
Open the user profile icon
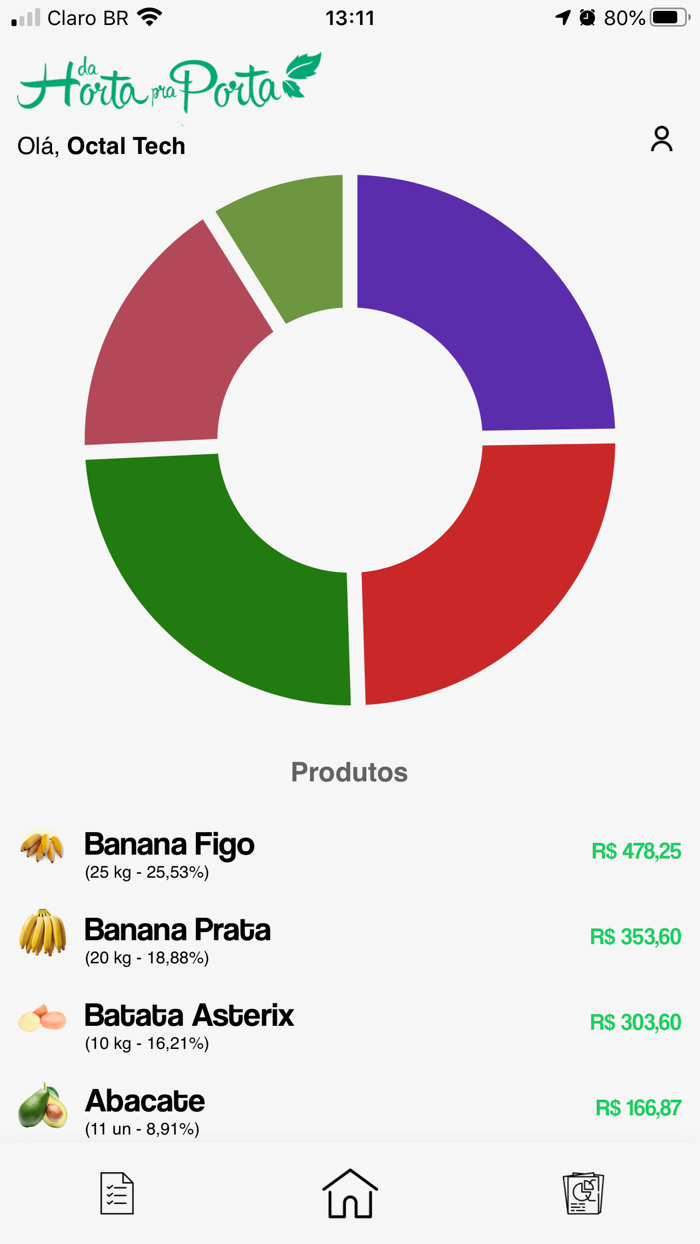coord(661,139)
